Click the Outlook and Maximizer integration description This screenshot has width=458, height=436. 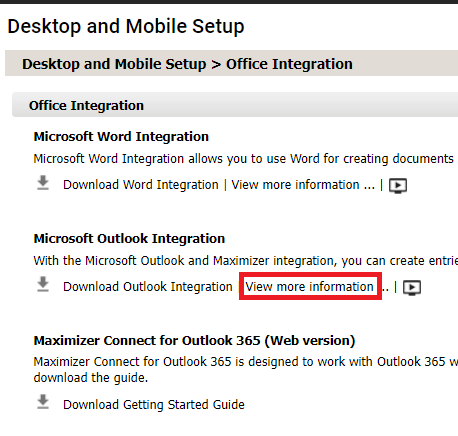coord(246,261)
